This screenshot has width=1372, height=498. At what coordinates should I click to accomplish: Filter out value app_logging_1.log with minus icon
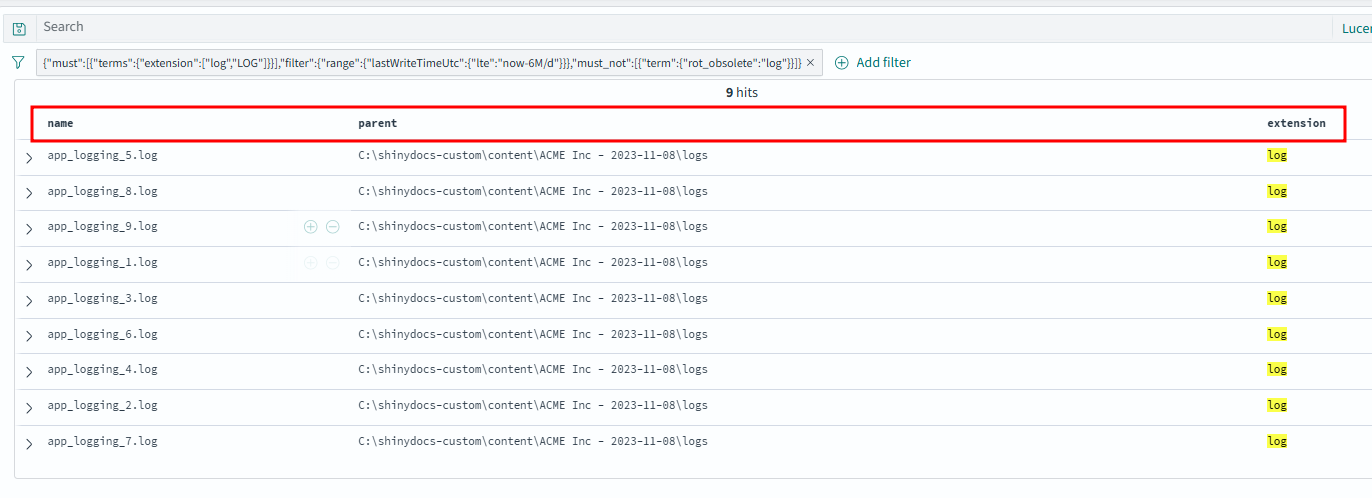coord(333,263)
